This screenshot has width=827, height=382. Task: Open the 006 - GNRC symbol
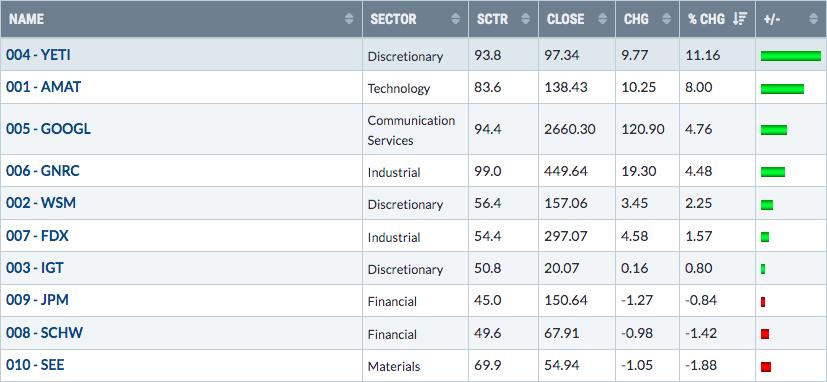pyautogui.click(x=43, y=171)
